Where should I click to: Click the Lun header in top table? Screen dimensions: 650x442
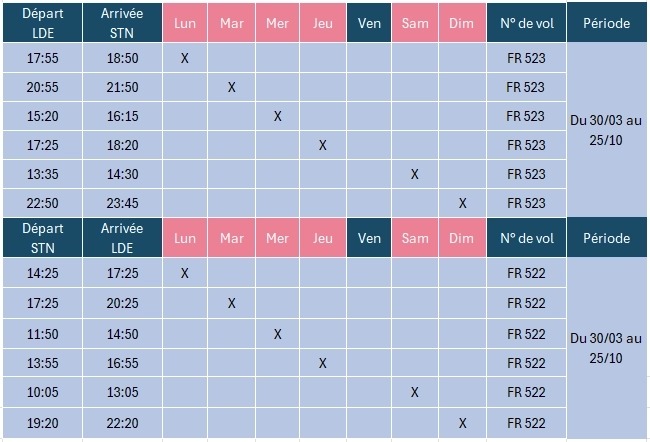185,23
